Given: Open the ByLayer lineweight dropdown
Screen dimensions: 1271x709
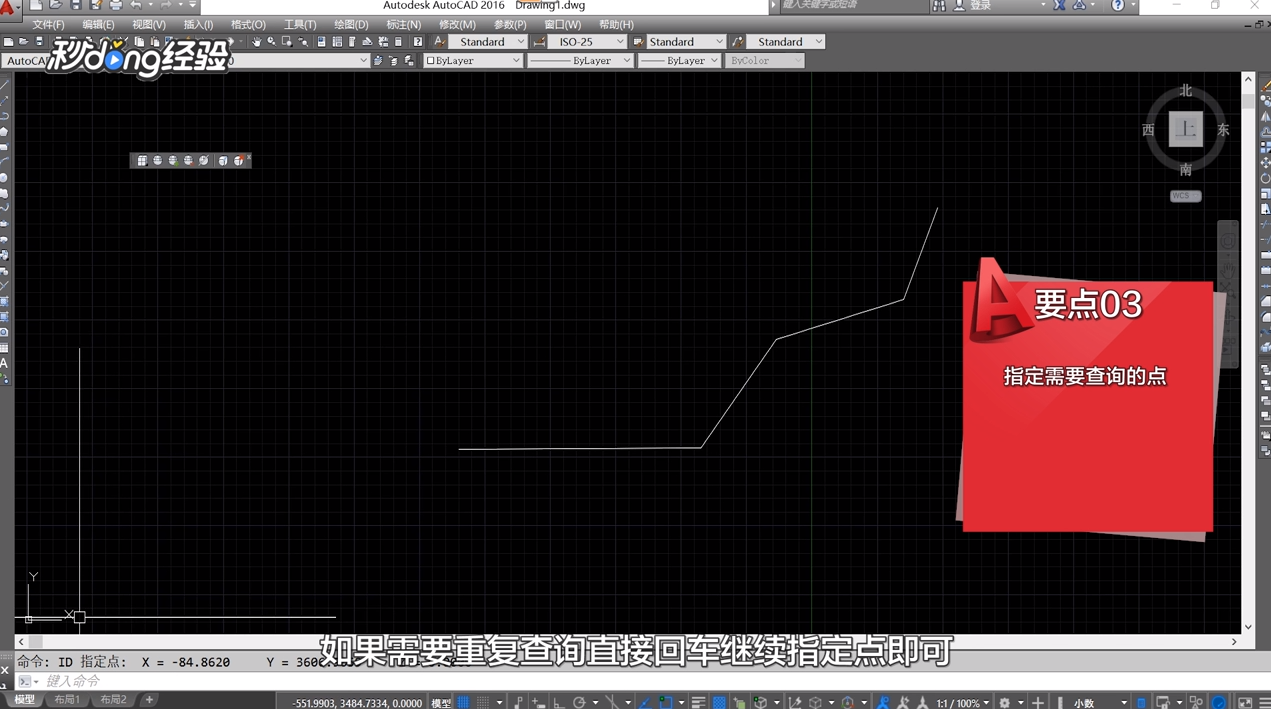Looking at the screenshot, I should point(679,61).
